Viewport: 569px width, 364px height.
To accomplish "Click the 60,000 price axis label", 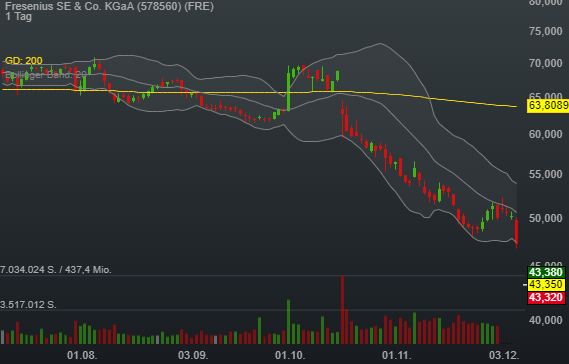I will point(545,134).
